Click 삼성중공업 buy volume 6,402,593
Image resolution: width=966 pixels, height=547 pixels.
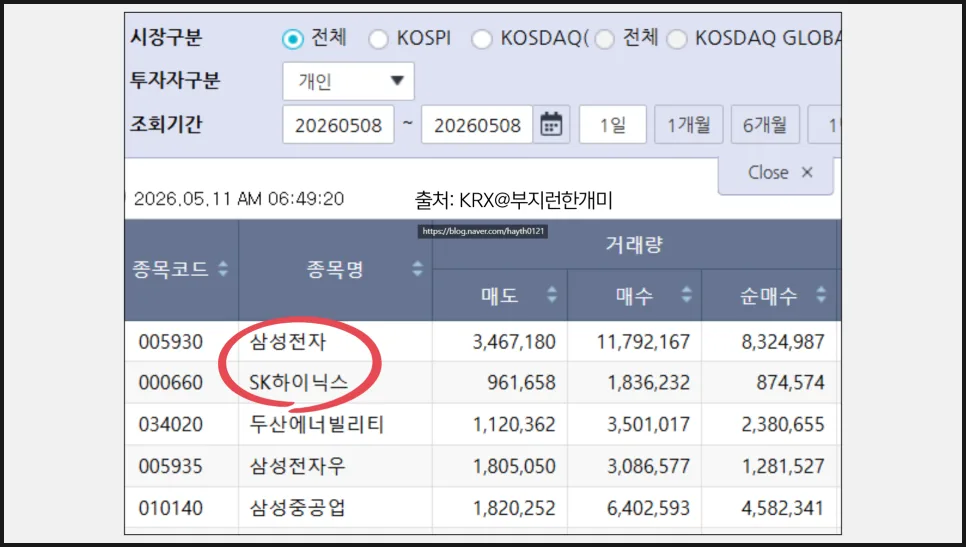pyautogui.click(x=649, y=508)
